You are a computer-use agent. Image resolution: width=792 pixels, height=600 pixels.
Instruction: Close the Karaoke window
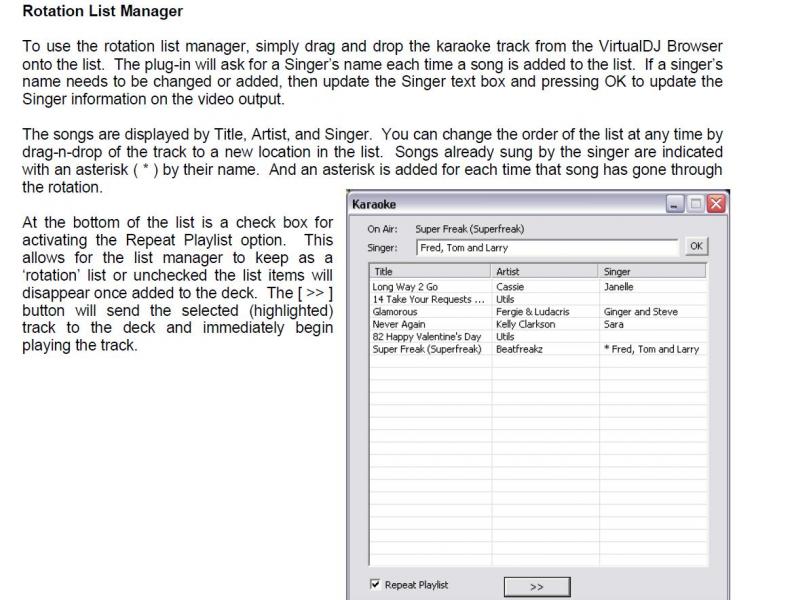coord(715,204)
